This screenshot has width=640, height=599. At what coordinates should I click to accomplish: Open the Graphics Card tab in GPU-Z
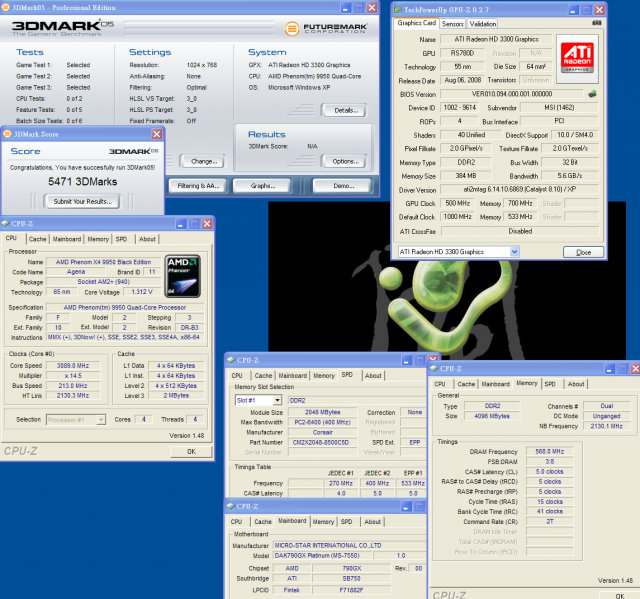click(417, 23)
